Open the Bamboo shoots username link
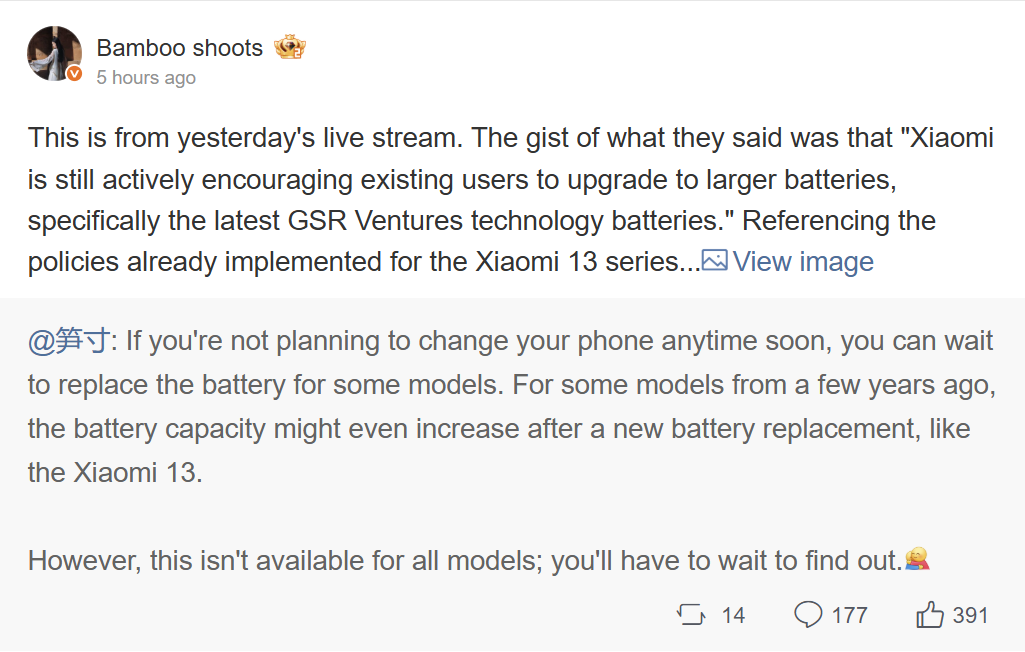 (179, 48)
